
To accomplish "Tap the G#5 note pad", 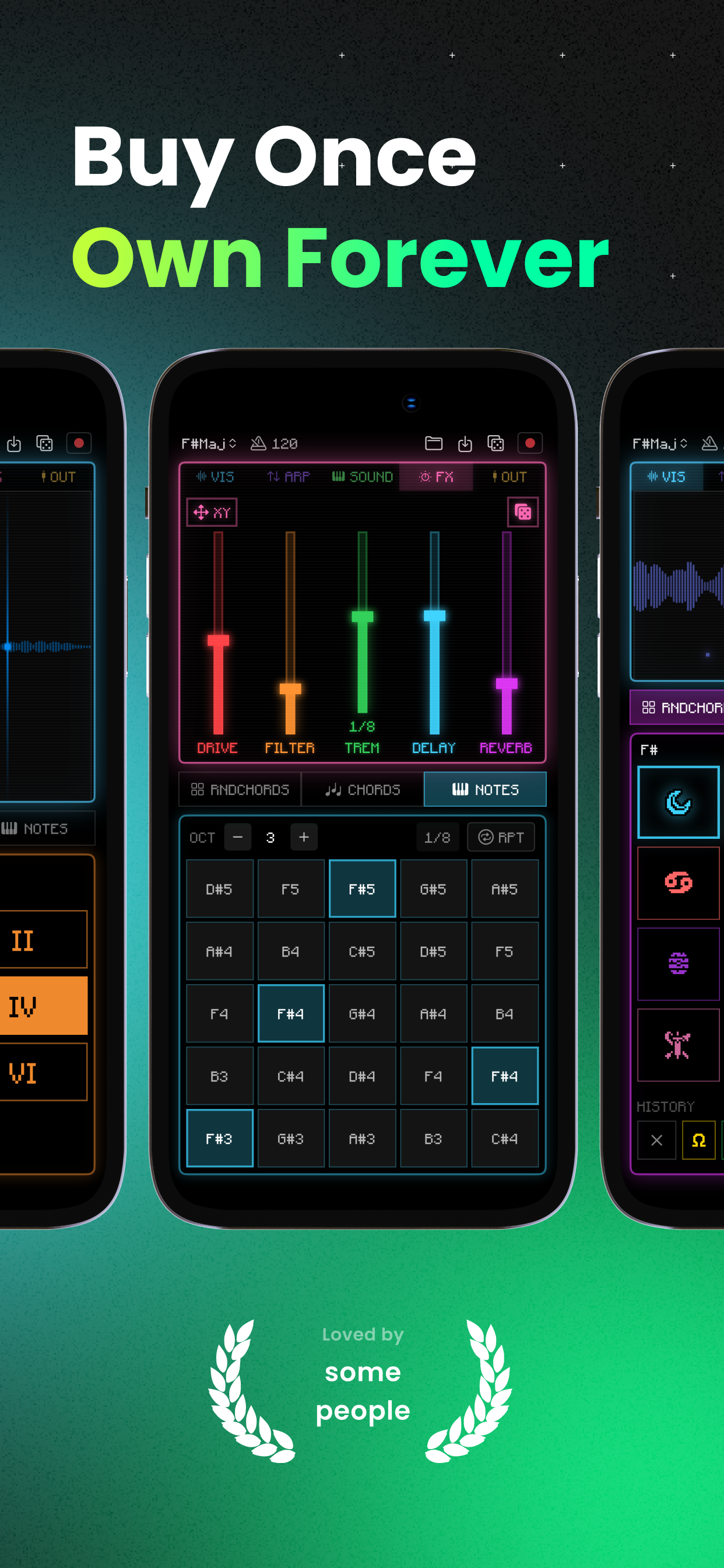I will pyautogui.click(x=433, y=888).
